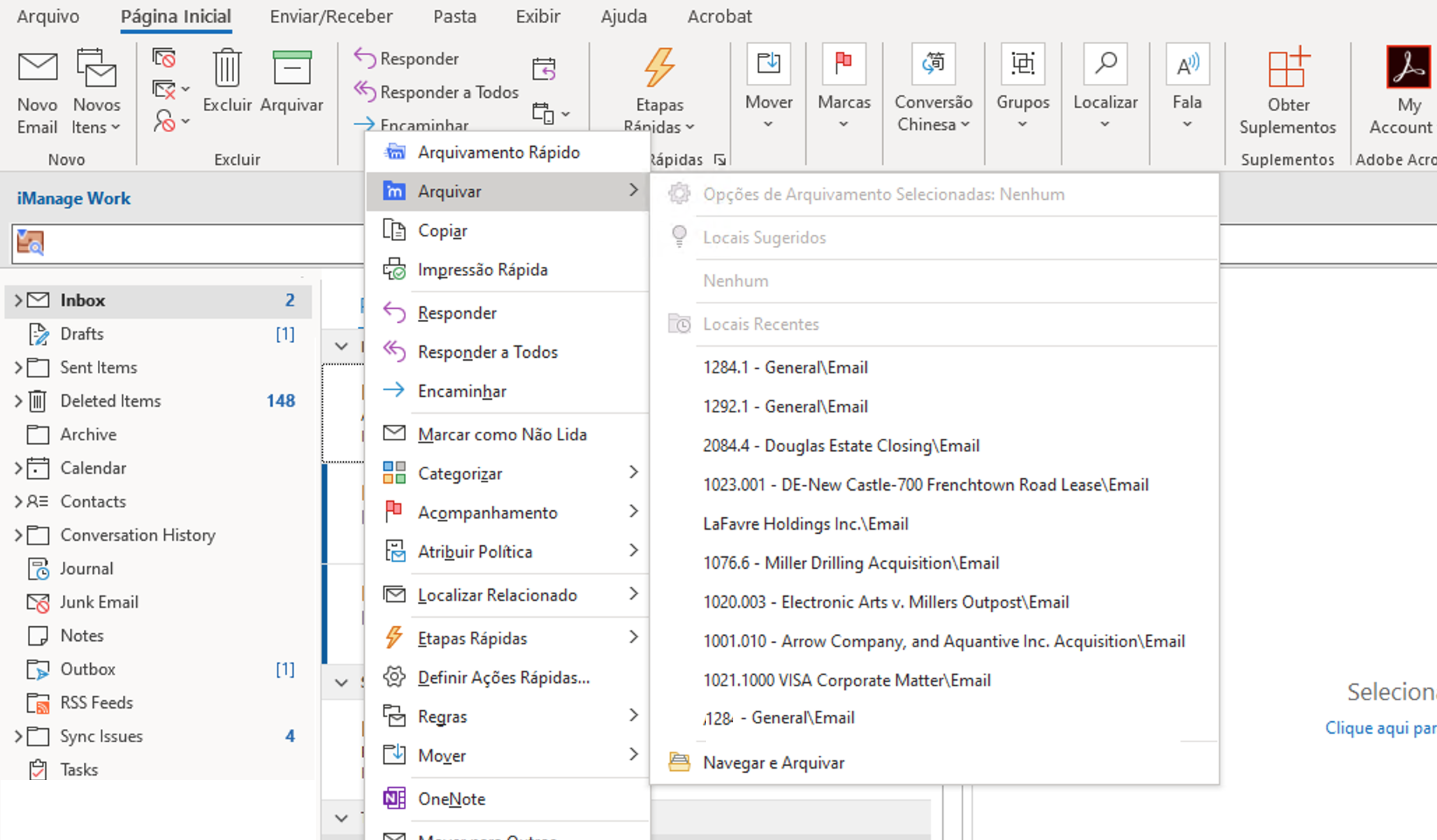The height and width of the screenshot is (840, 1437).
Task: Select recent location Douglas Estate Closing\Email
Action: point(841,446)
